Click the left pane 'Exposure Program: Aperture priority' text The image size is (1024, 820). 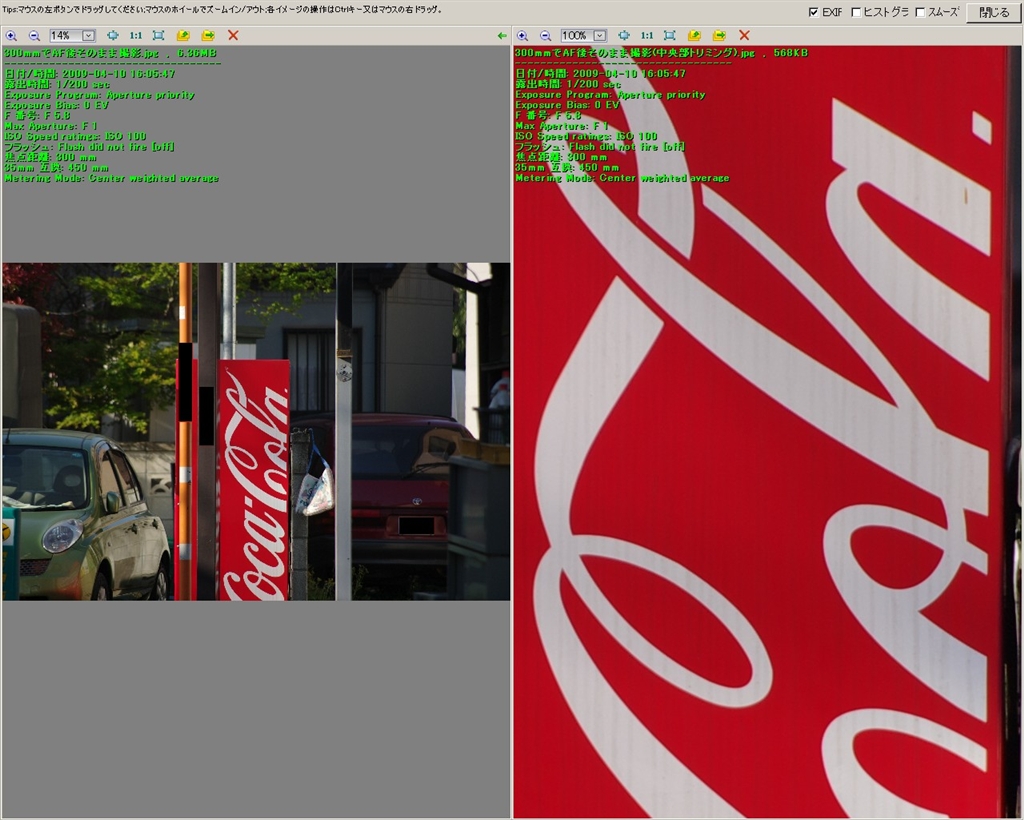tap(99, 95)
